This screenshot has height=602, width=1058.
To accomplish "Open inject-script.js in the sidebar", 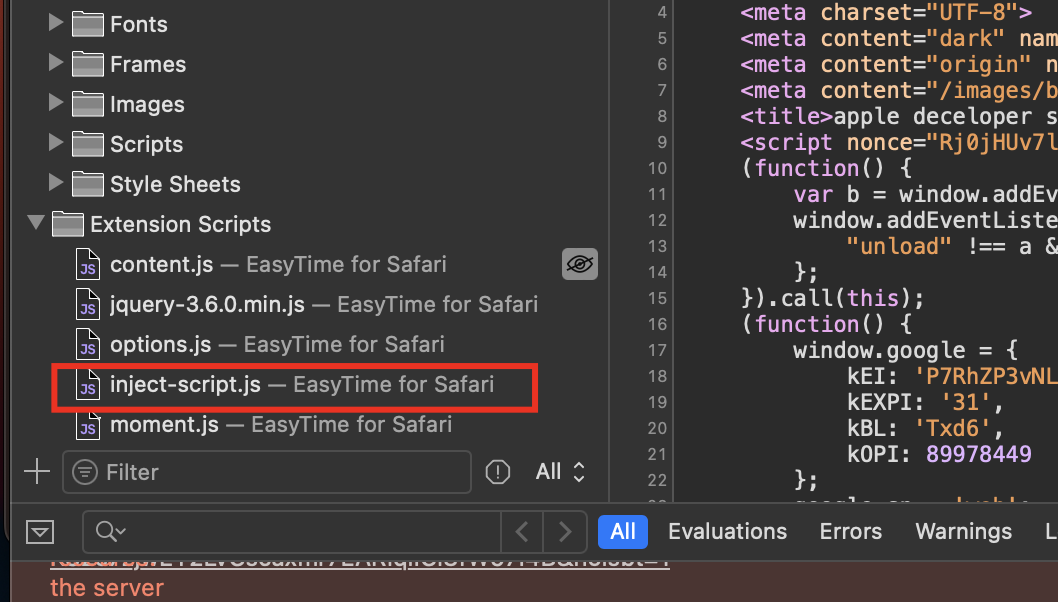I will click(185, 385).
